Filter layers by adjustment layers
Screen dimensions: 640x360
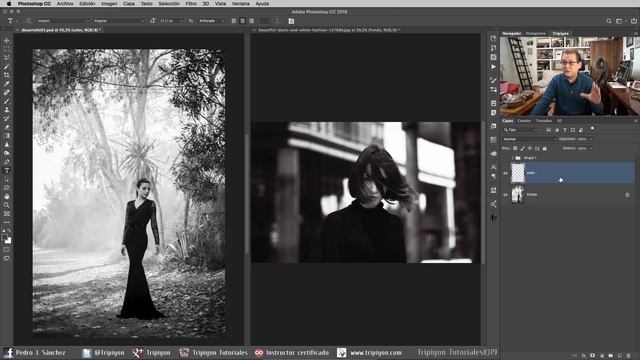pyautogui.click(x=556, y=130)
